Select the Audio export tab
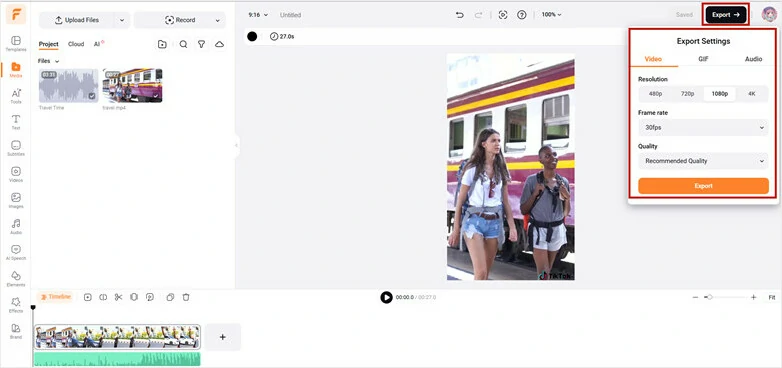The height and width of the screenshot is (368, 782). tap(753, 59)
